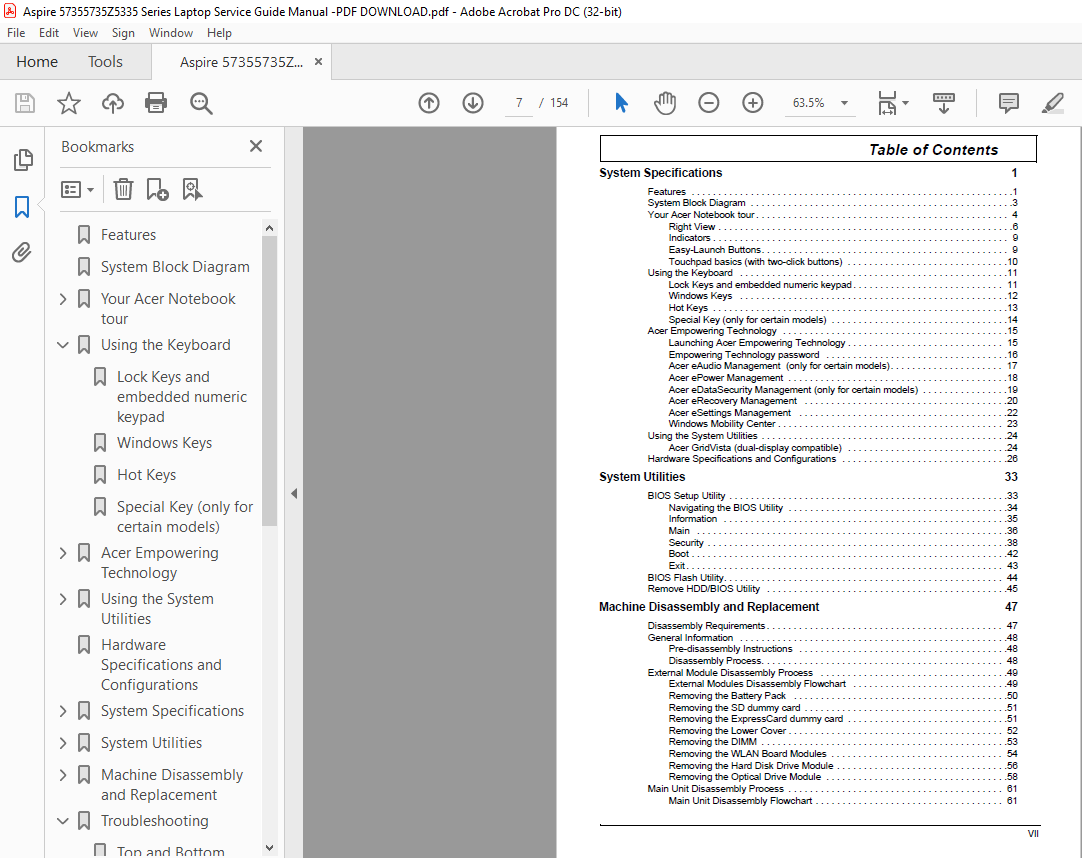
Task: Open Hardware Specifications and Configurations bookmark
Action: coord(161,665)
